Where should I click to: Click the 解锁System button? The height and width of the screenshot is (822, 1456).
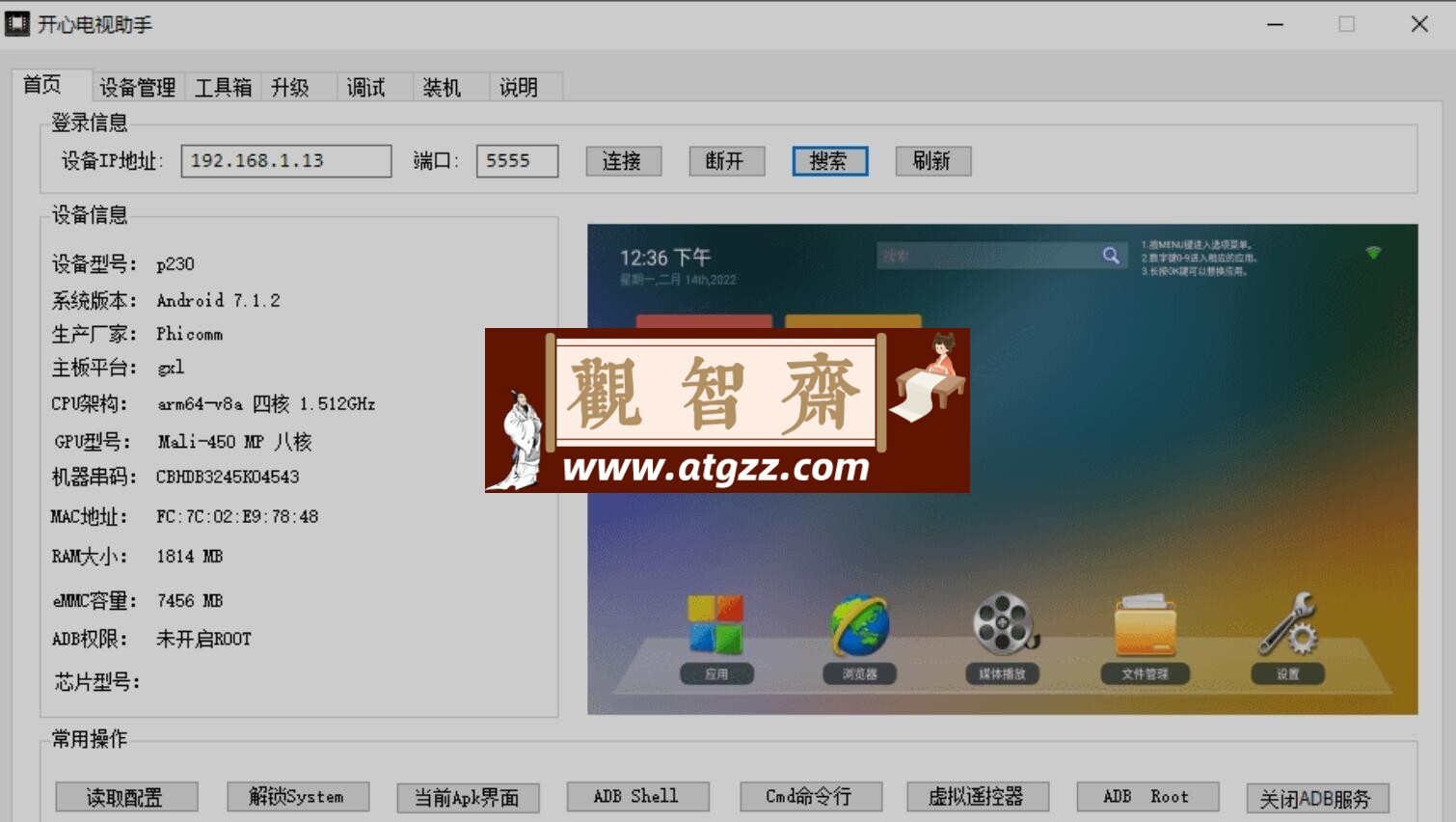click(298, 796)
